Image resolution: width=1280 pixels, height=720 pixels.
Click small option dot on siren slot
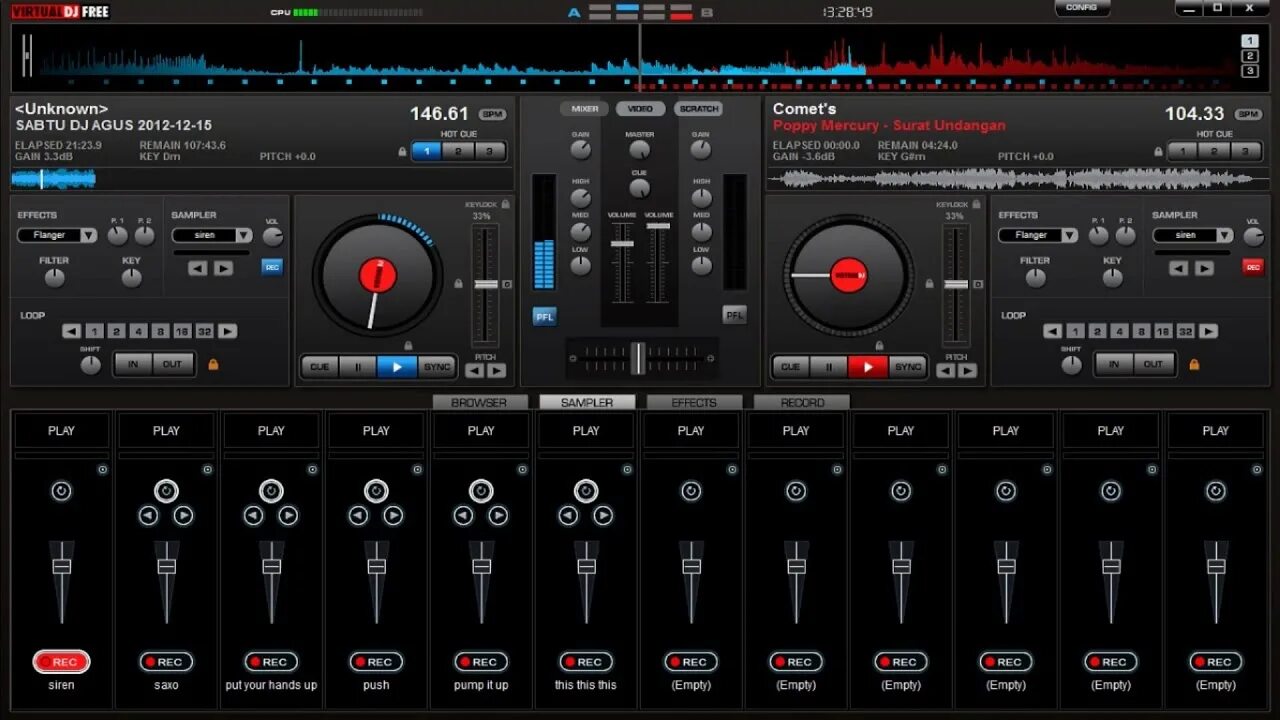coord(102,469)
